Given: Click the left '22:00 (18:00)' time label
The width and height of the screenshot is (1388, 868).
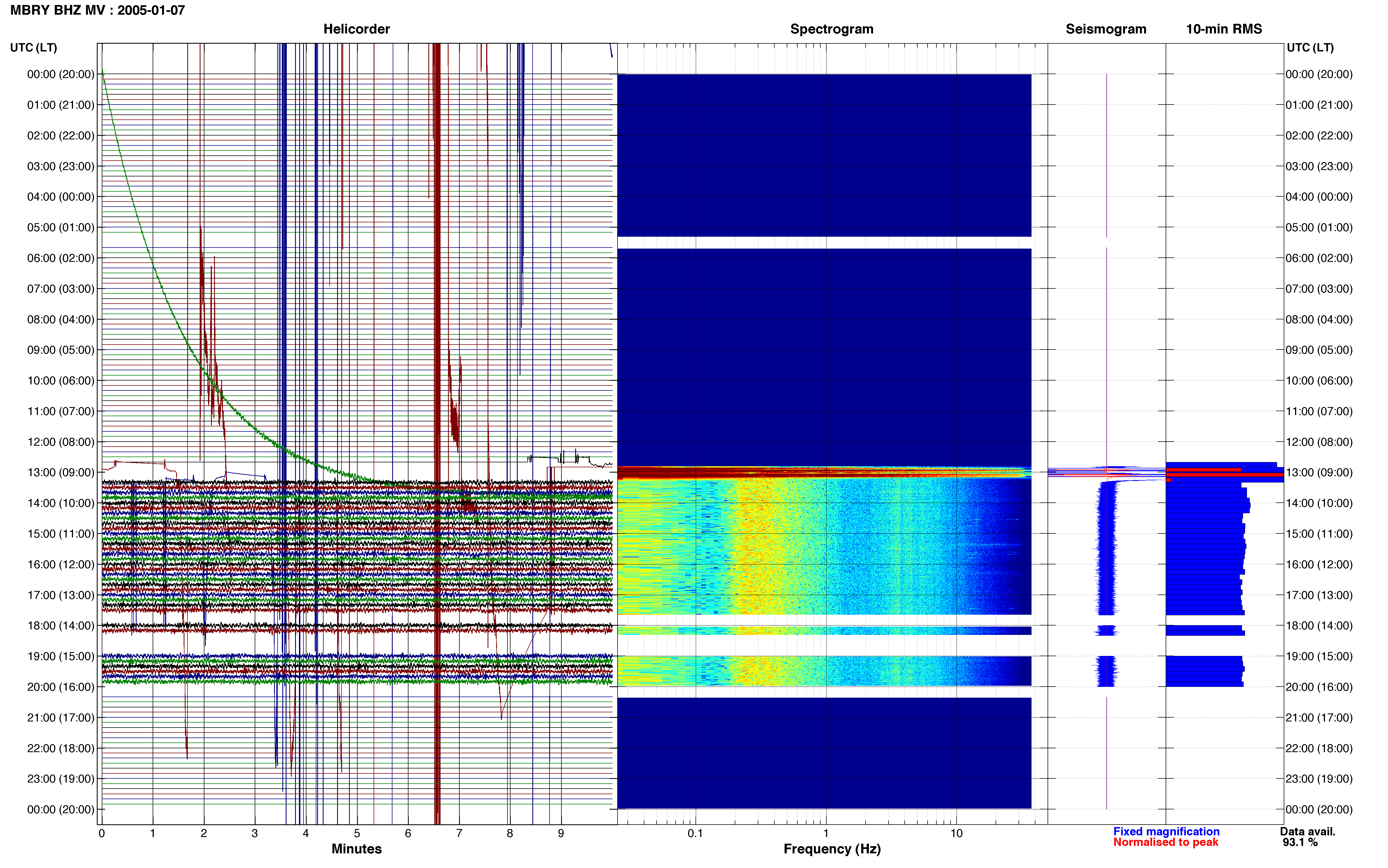Looking at the screenshot, I should [x=61, y=748].
